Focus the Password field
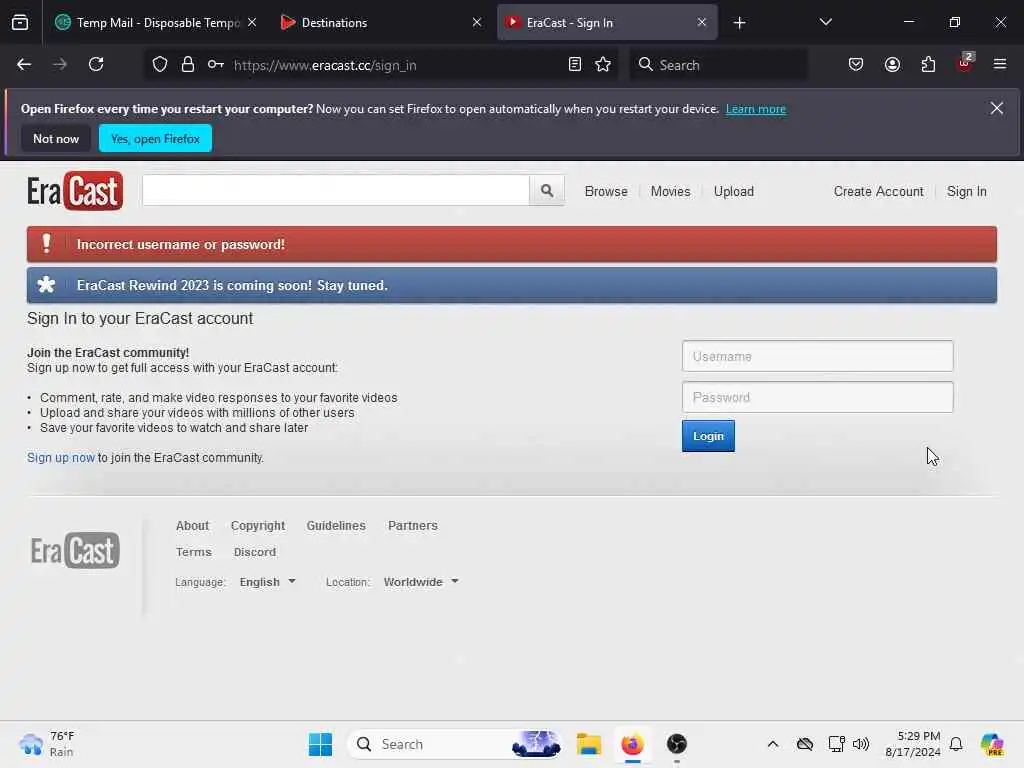The width and height of the screenshot is (1024, 768). (818, 397)
